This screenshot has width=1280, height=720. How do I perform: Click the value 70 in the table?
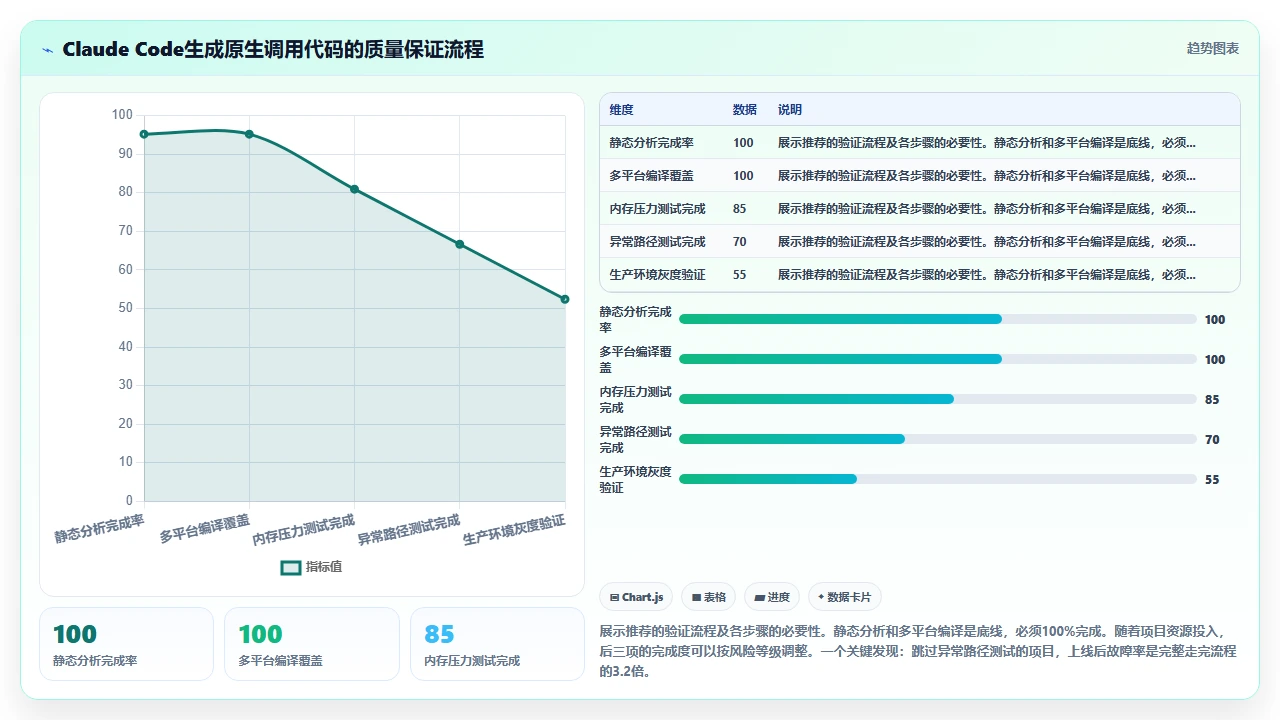click(x=739, y=242)
